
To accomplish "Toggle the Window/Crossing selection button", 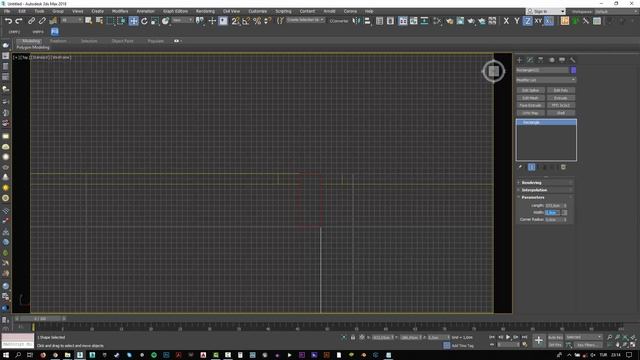I will (x=121, y=21).
